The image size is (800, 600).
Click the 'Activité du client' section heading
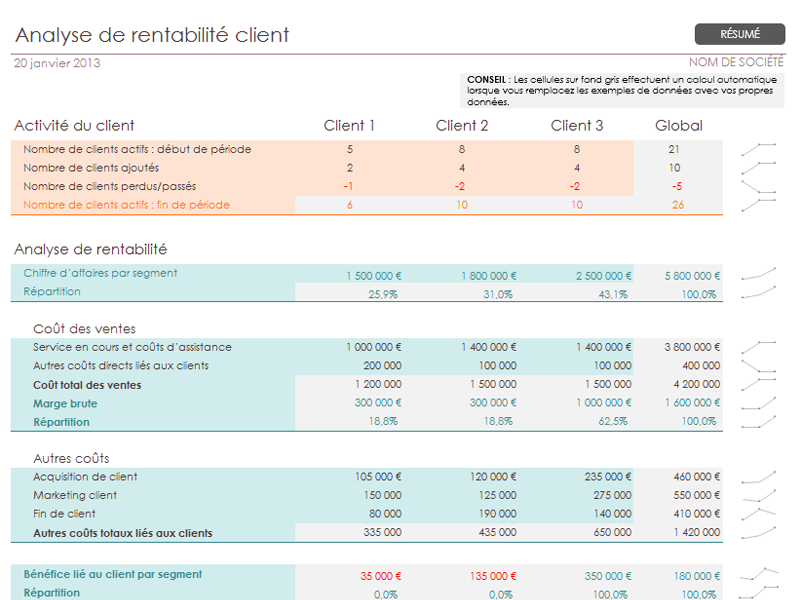click(74, 126)
